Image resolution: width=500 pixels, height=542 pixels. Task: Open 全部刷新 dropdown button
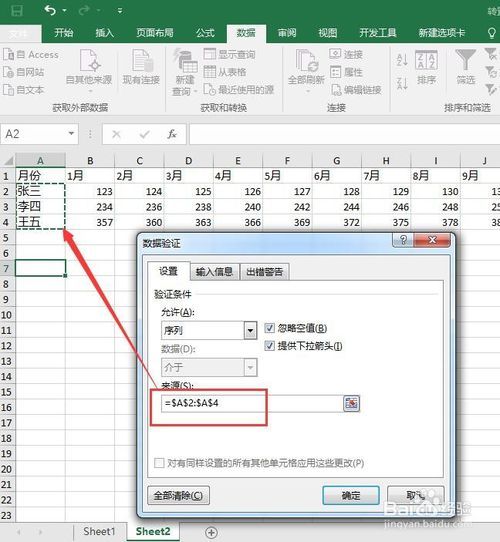306,72
